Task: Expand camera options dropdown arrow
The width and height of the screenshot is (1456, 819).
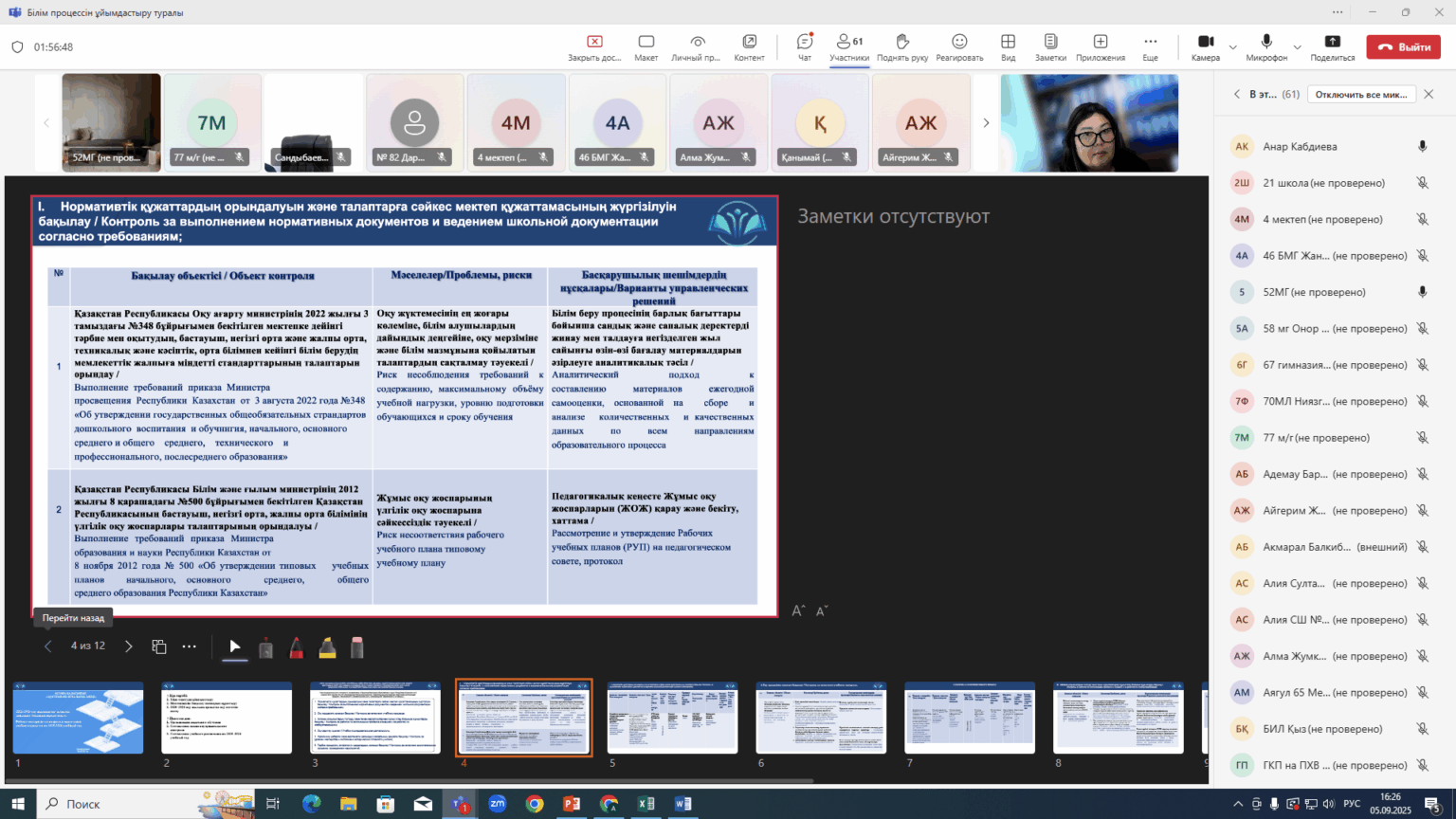Action: (x=1232, y=46)
